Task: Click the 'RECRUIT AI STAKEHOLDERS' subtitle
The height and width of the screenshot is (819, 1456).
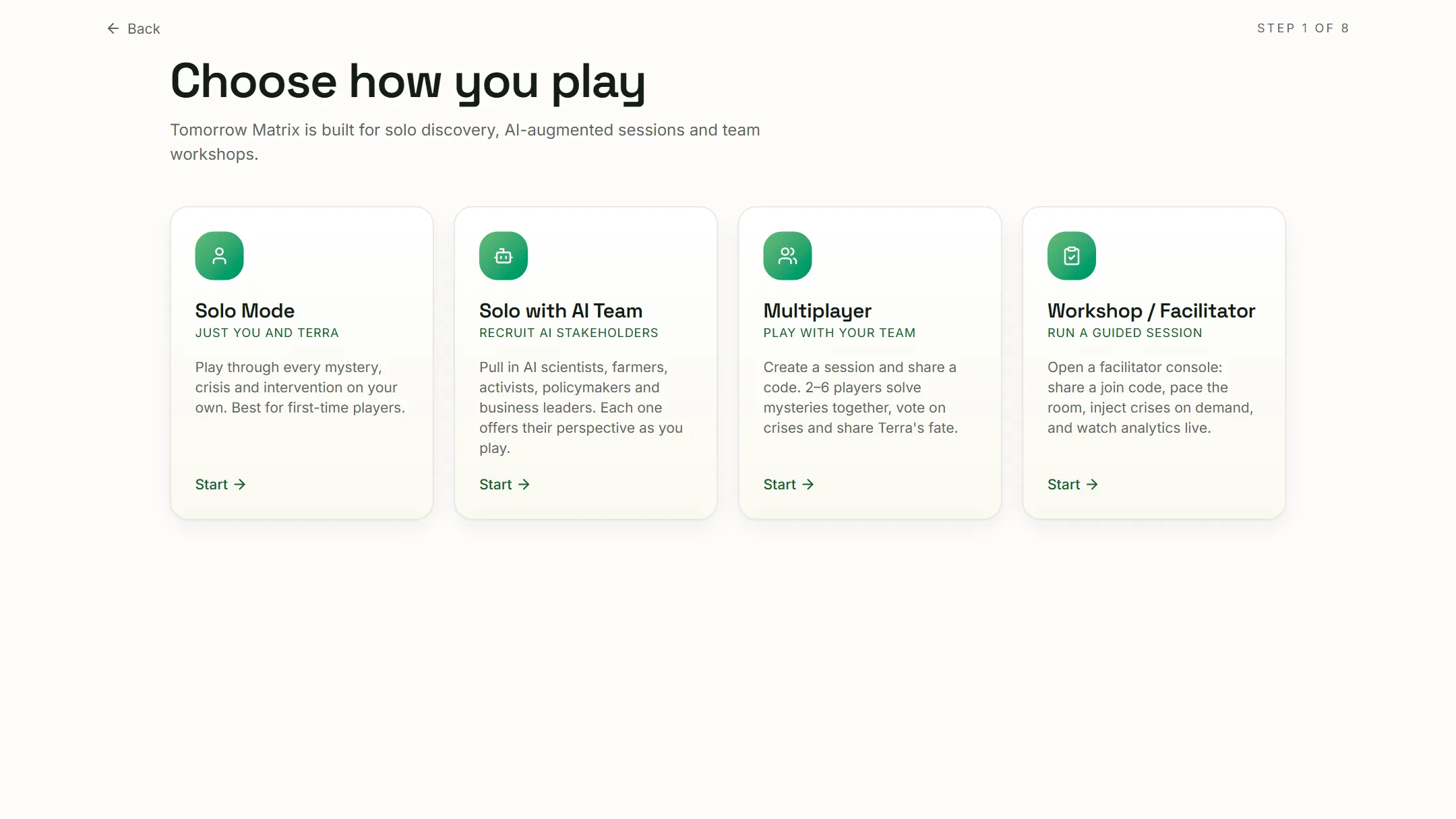Action: click(x=568, y=333)
